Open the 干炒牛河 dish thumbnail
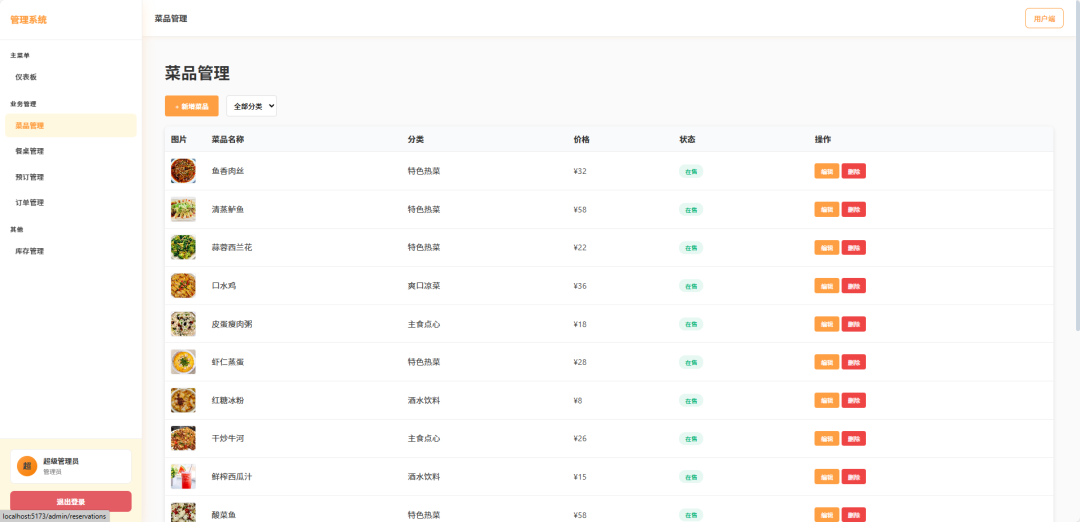This screenshot has width=1080, height=522. point(183,438)
